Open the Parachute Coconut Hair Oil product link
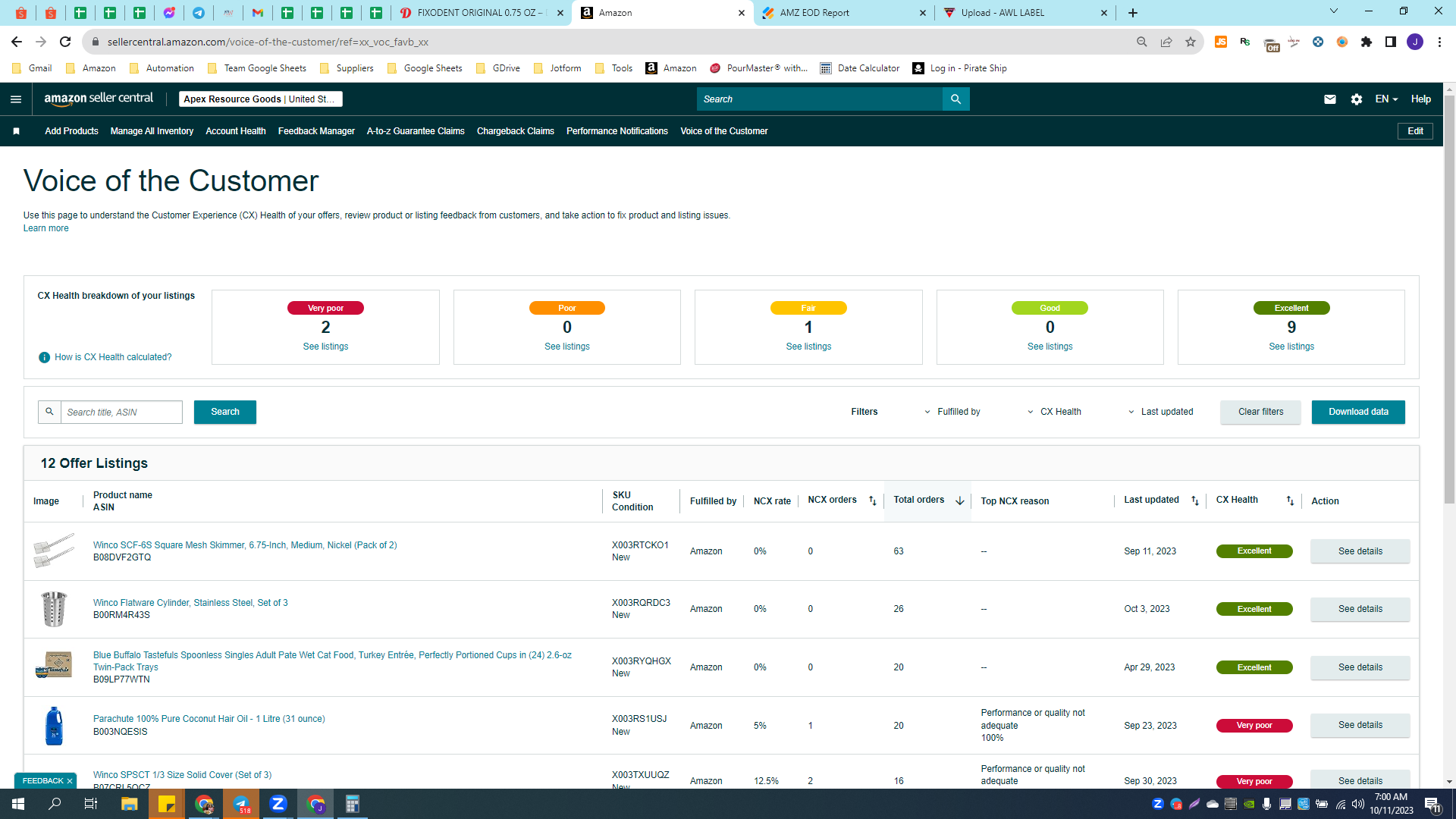The width and height of the screenshot is (1456, 819). pyautogui.click(x=209, y=719)
